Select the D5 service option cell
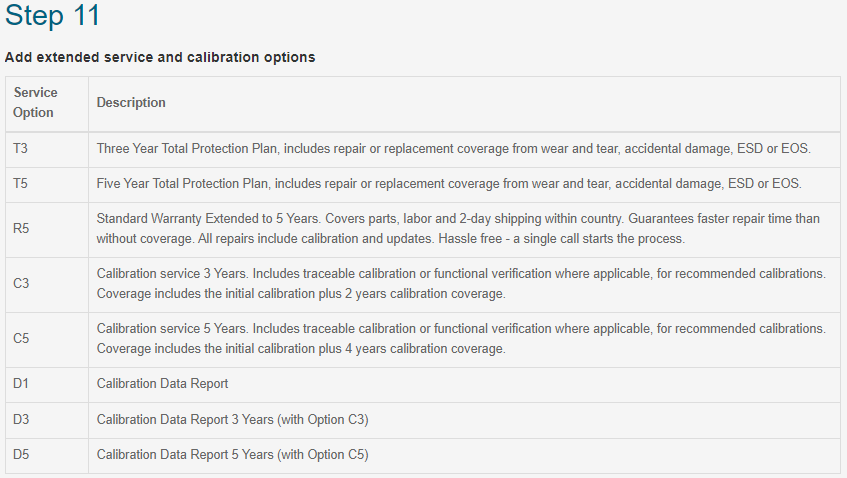Screen dimensions: 847x478 tap(47, 455)
